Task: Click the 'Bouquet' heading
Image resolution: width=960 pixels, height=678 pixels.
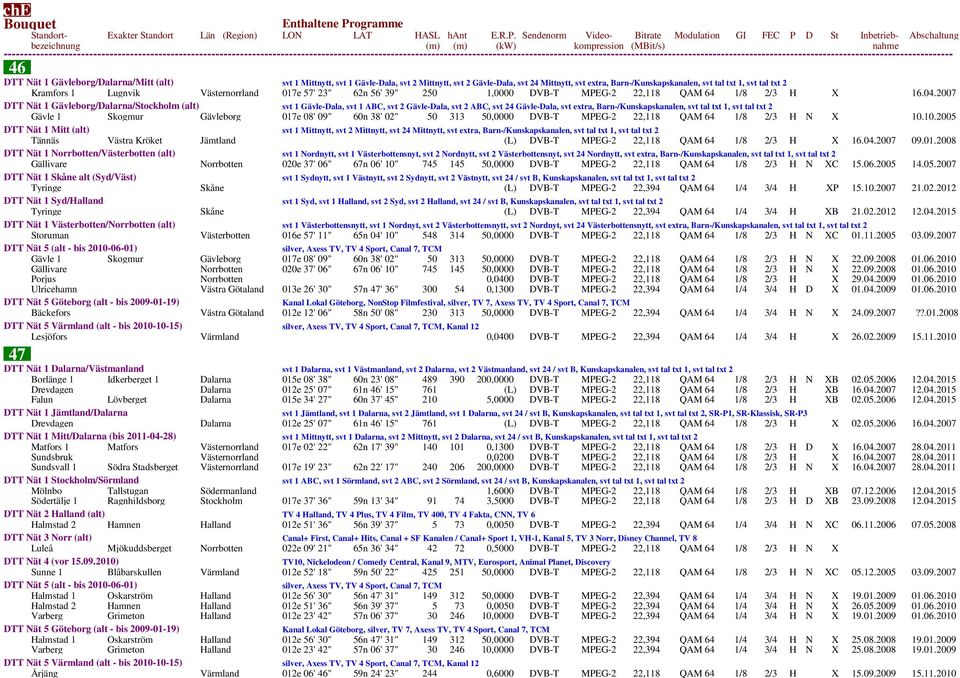Action: (x=30, y=24)
